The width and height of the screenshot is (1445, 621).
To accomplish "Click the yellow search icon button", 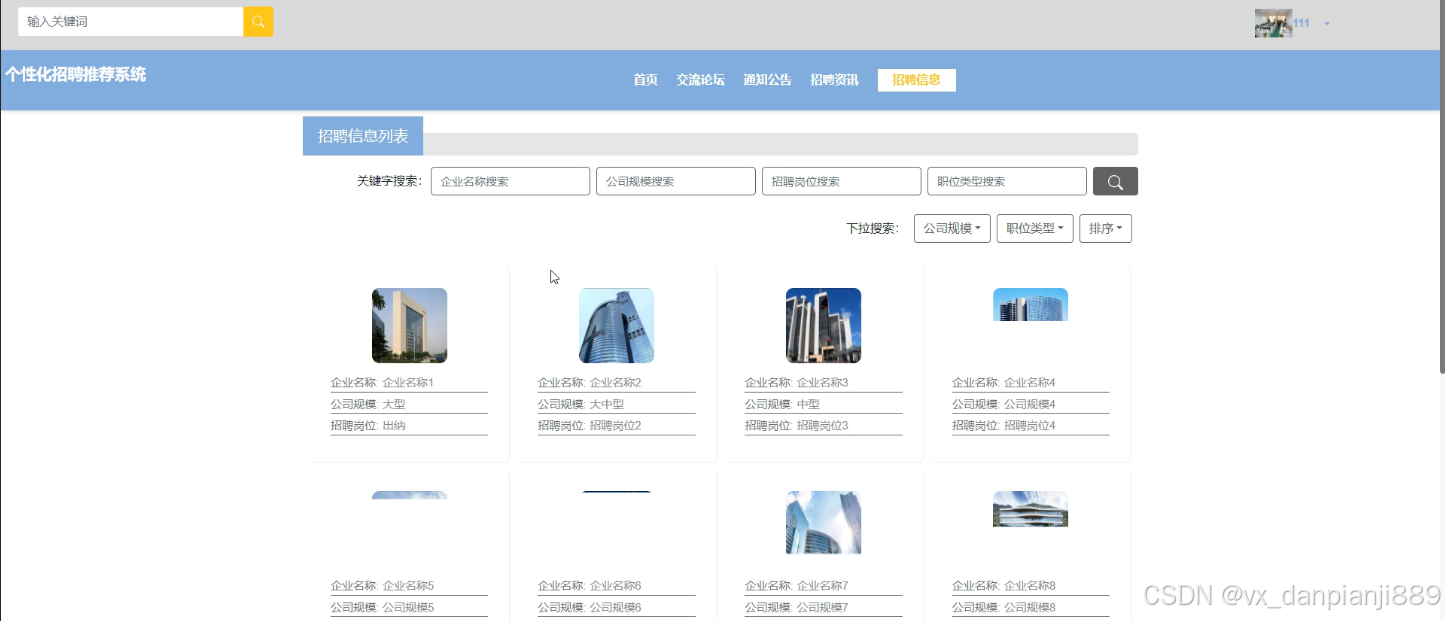I will (x=258, y=21).
